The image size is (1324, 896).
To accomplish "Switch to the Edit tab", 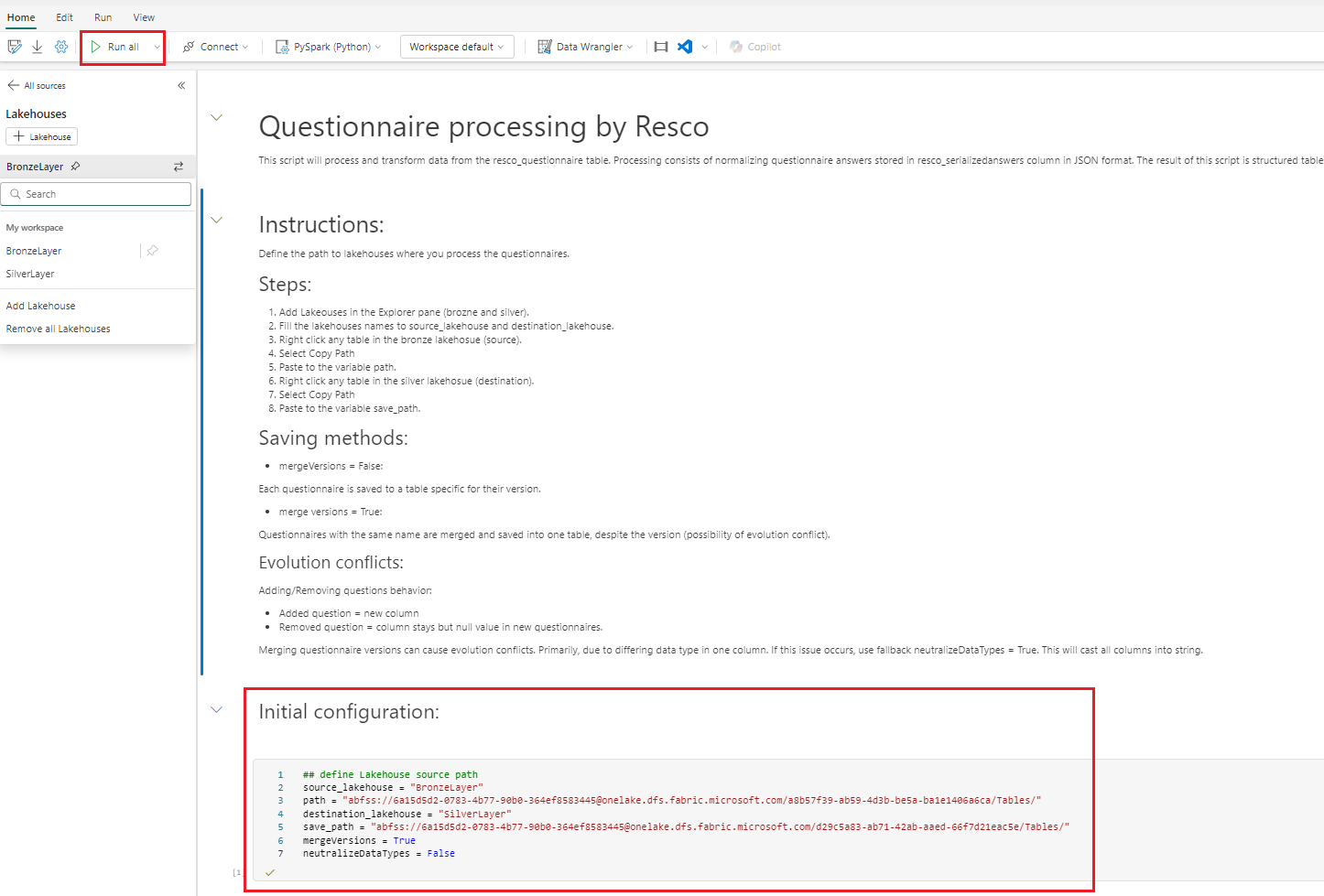I will [64, 17].
